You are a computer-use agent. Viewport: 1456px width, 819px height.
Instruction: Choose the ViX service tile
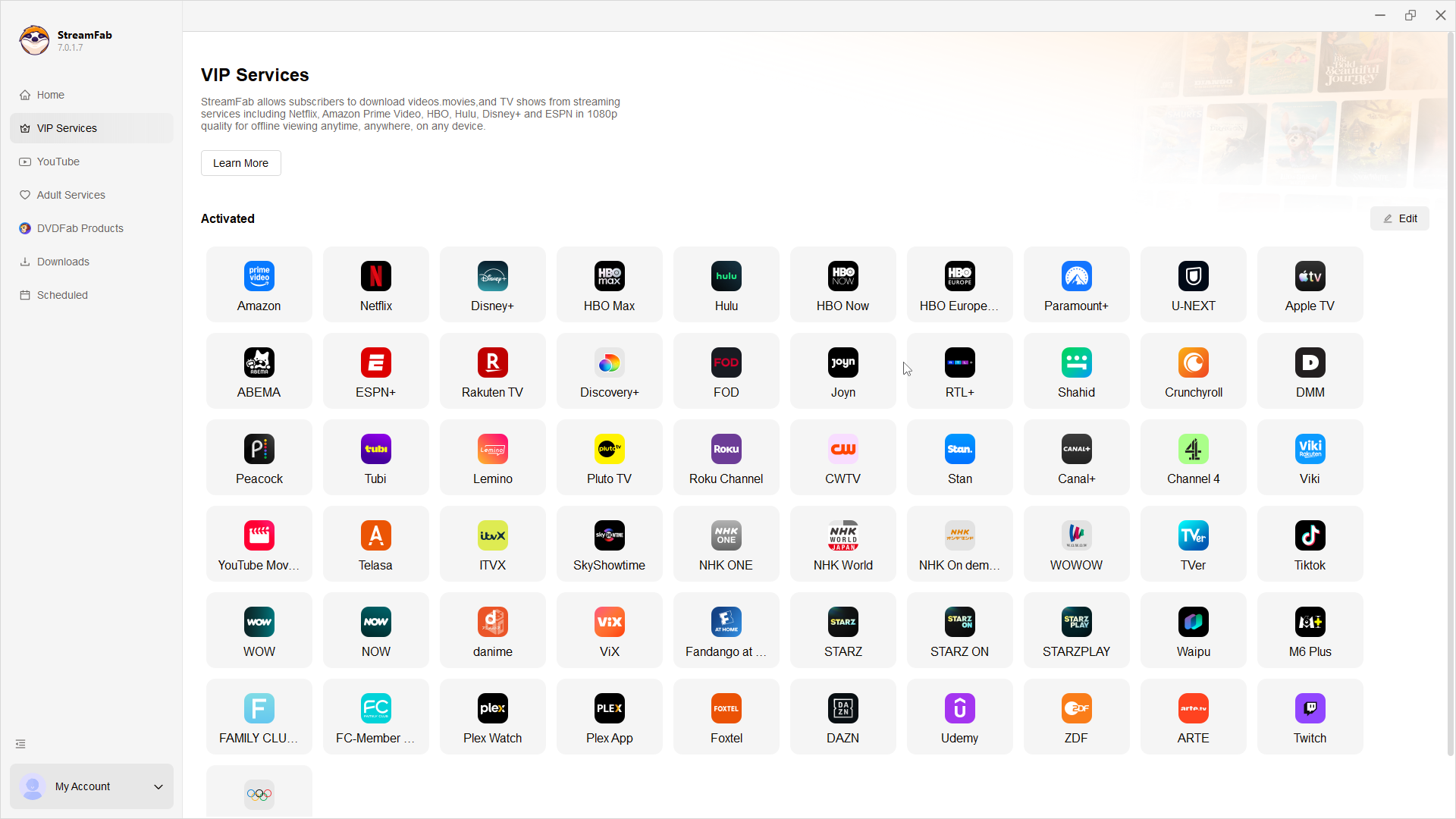coord(609,630)
